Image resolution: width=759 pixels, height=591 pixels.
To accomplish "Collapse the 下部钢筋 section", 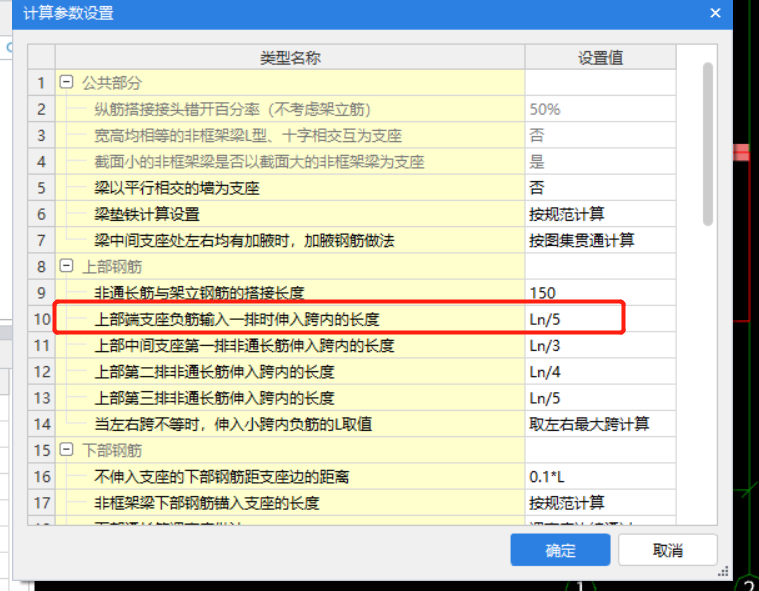I will [x=67, y=450].
